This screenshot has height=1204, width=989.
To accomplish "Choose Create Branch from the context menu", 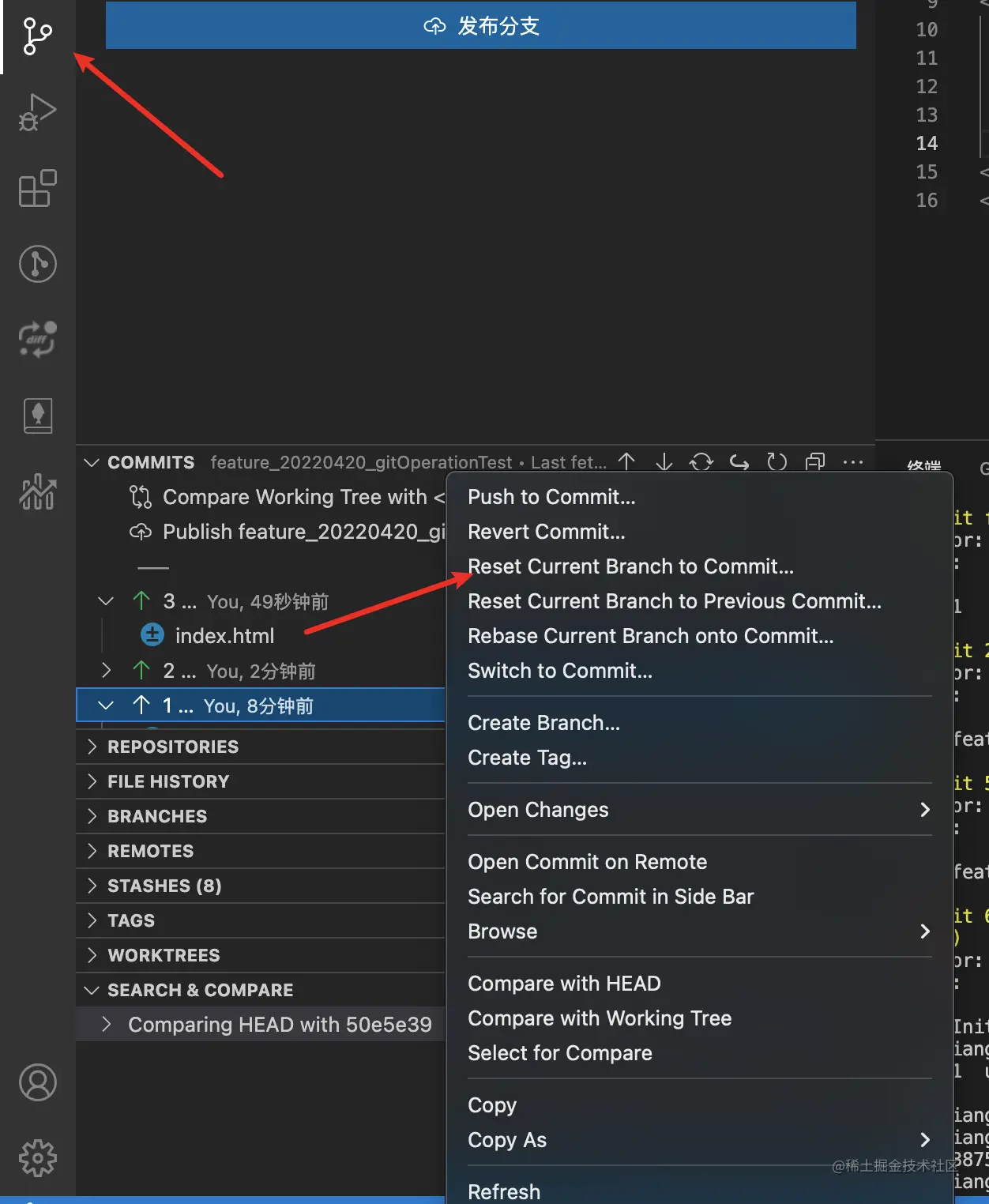I will tap(543, 722).
